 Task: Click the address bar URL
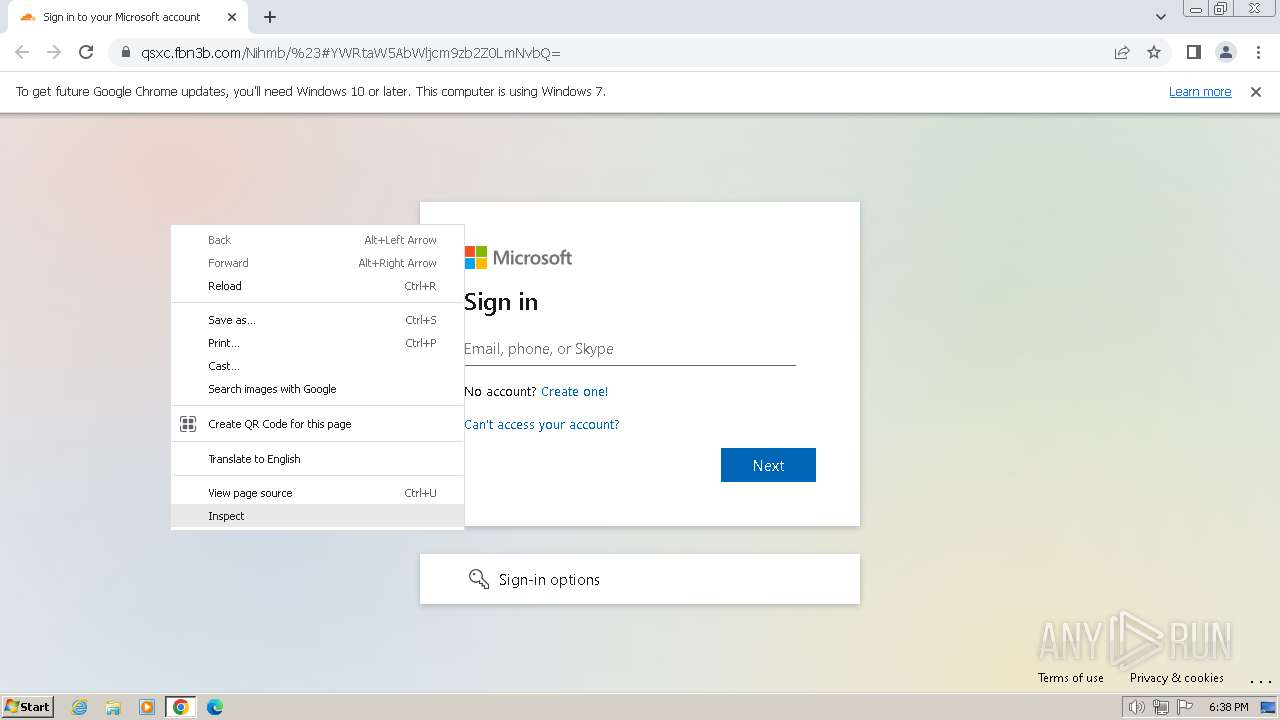(x=351, y=53)
